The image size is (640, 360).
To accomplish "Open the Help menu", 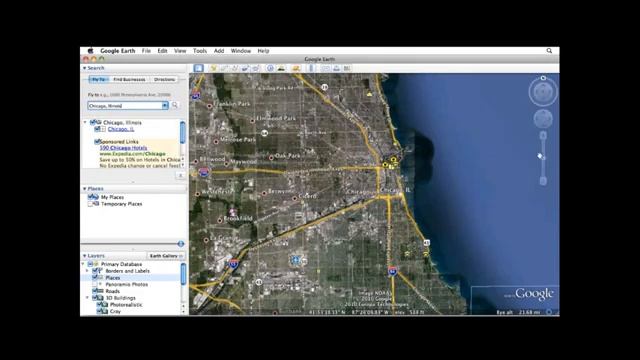I will tap(263, 51).
